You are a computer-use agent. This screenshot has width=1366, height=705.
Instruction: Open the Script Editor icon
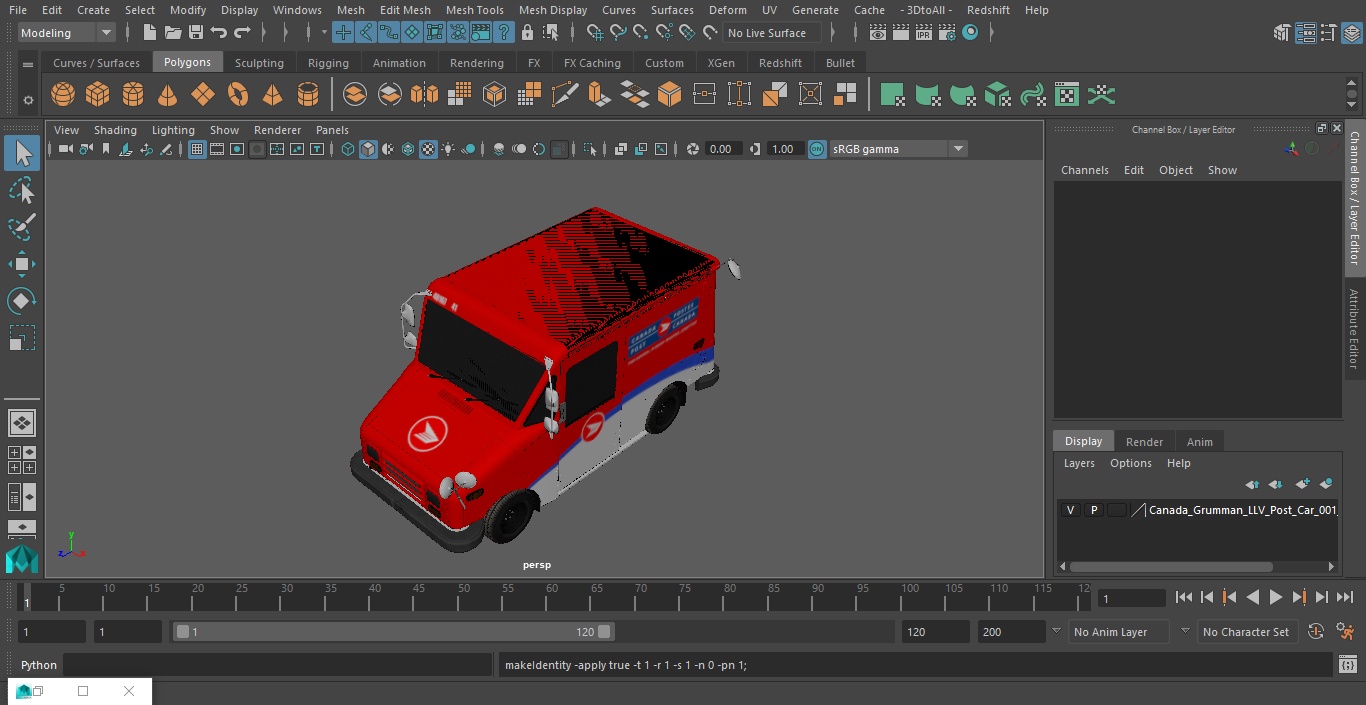click(1347, 665)
